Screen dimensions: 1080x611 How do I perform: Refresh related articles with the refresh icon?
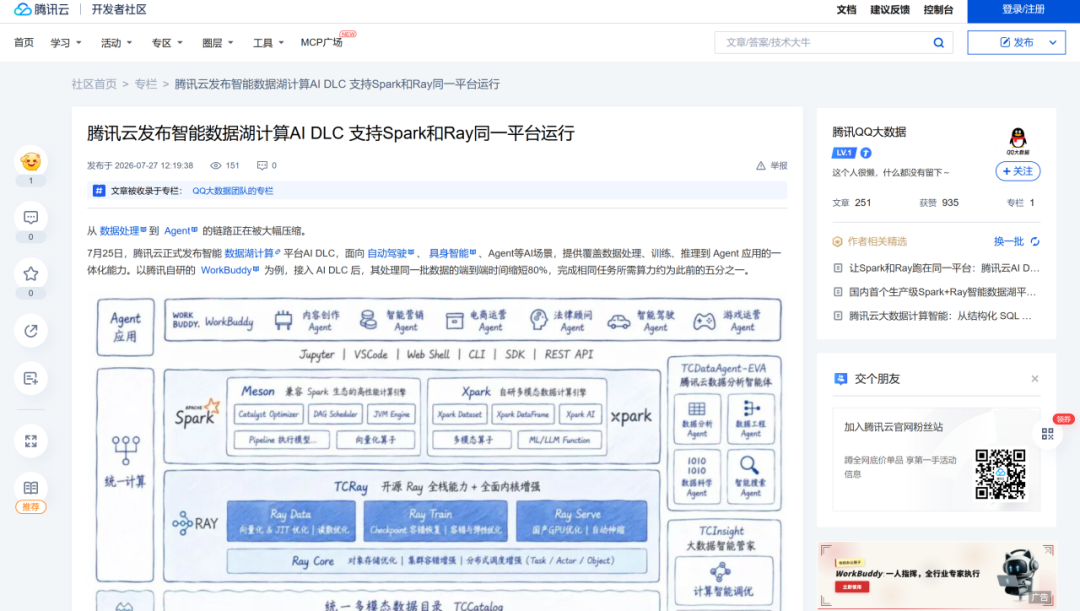point(1035,242)
